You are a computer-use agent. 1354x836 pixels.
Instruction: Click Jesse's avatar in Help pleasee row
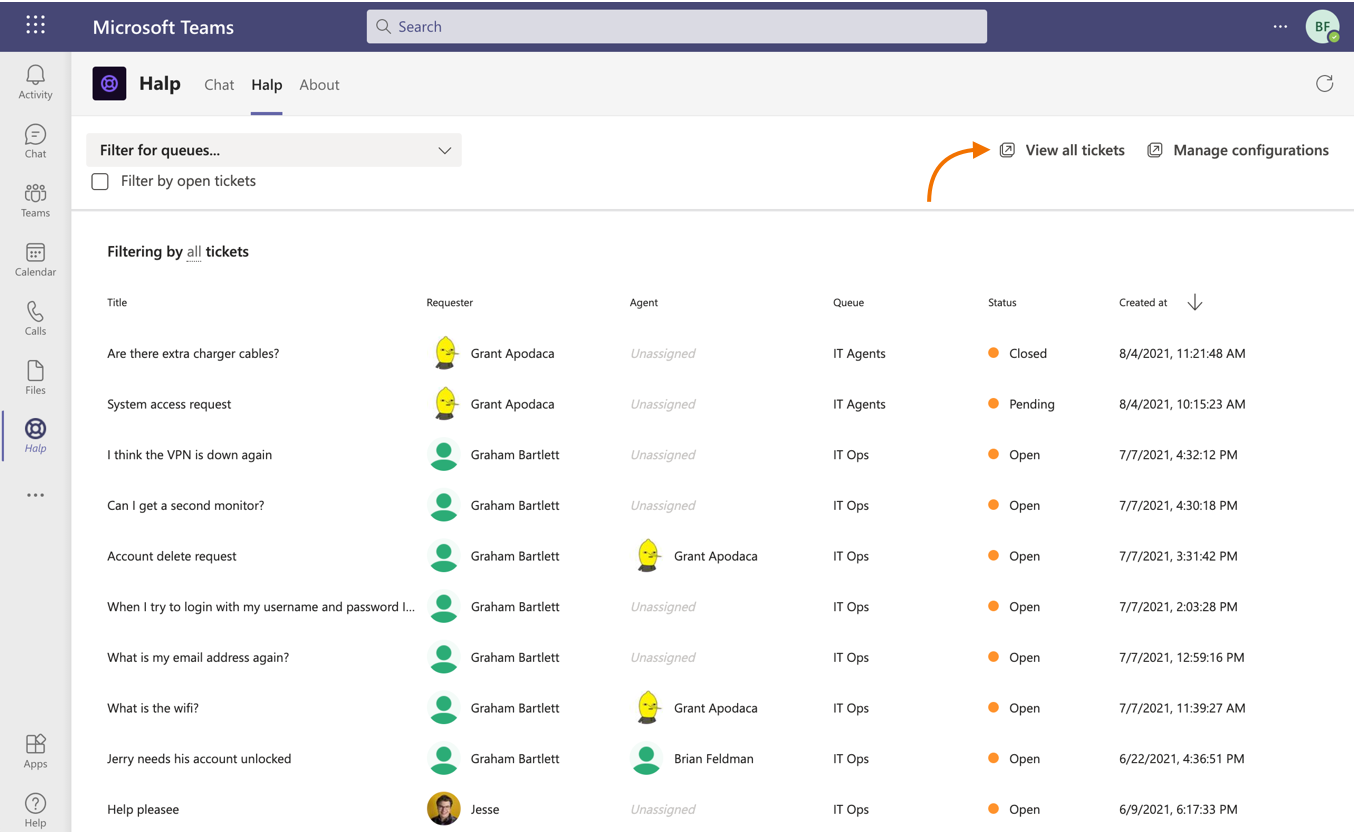(444, 809)
